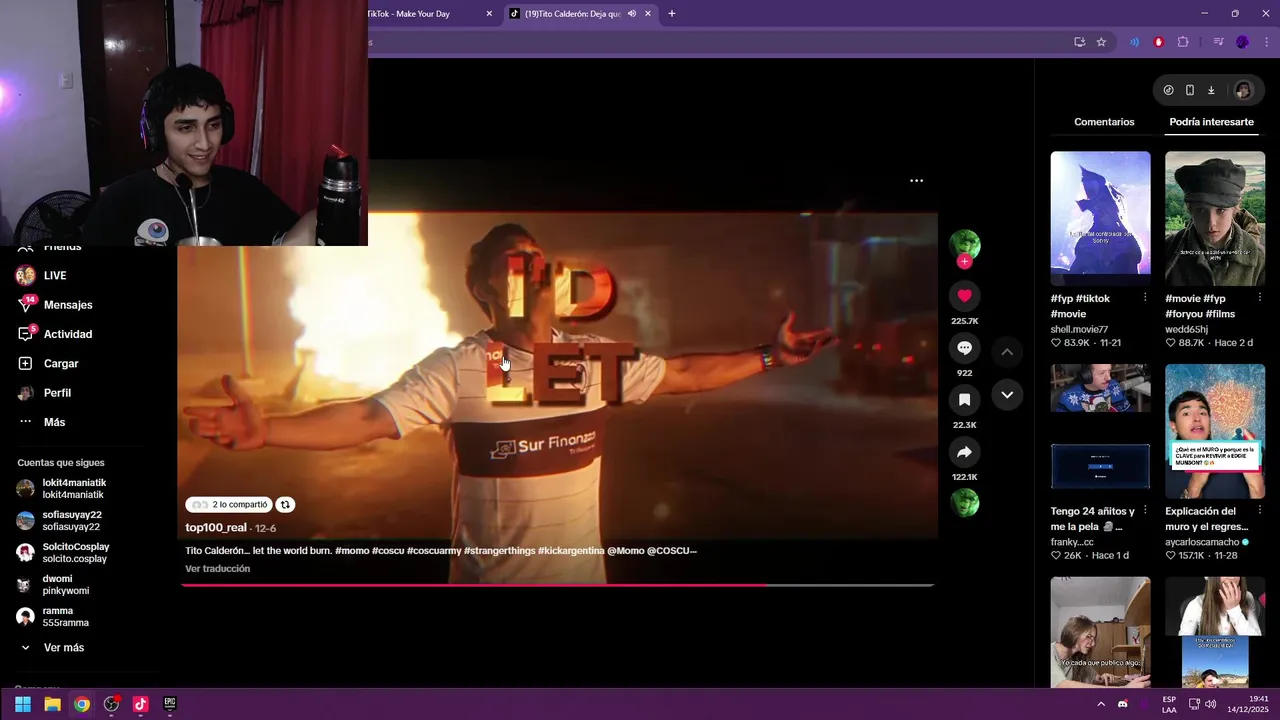This screenshot has height=720, width=1280.
Task: Click the repost icon beside '2 lo compartió'
Action: click(x=285, y=505)
